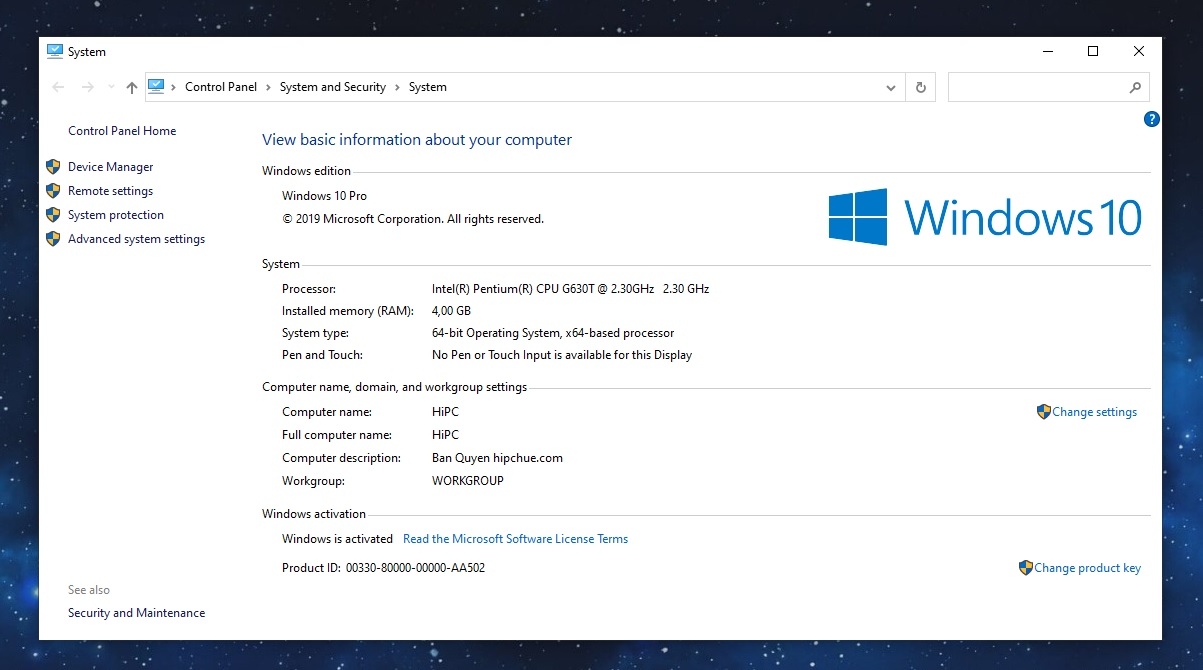The image size is (1203, 670).
Task: Click the shield icon beside Change settings
Action: [x=1044, y=411]
